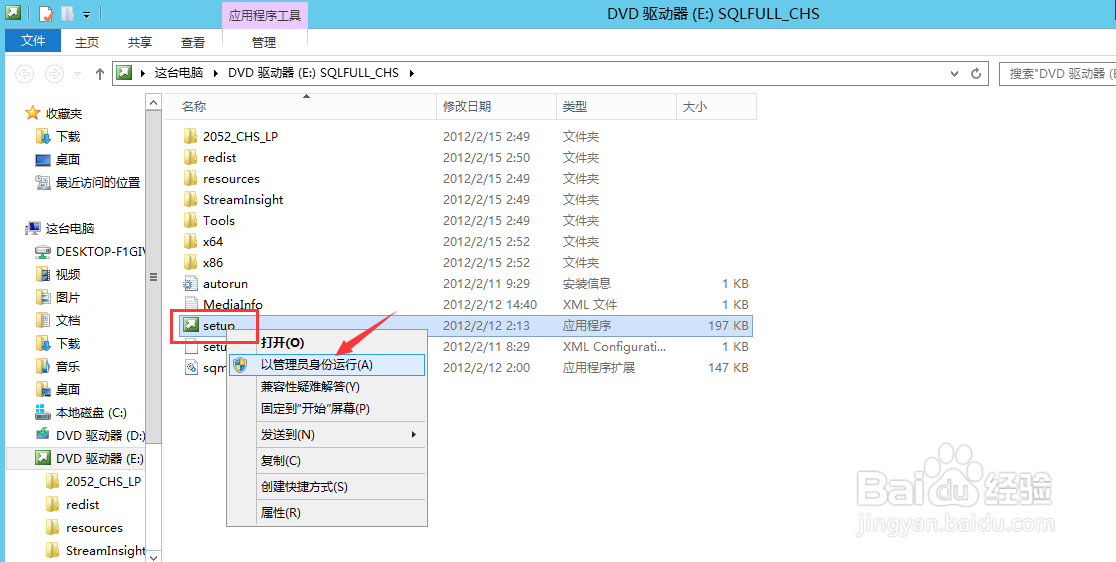Click the Forward navigation arrow

click(53, 73)
